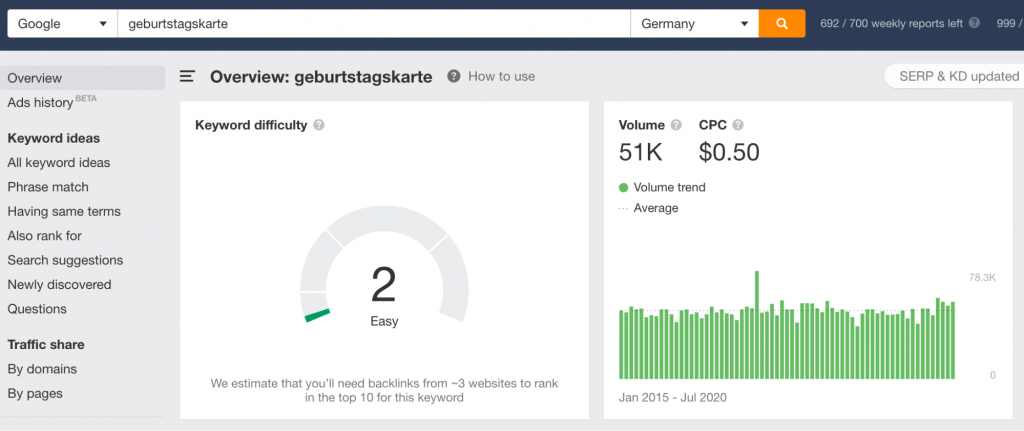Image resolution: width=1024 pixels, height=431 pixels.
Task: Open the Germany country dropdown
Action: coord(694,24)
